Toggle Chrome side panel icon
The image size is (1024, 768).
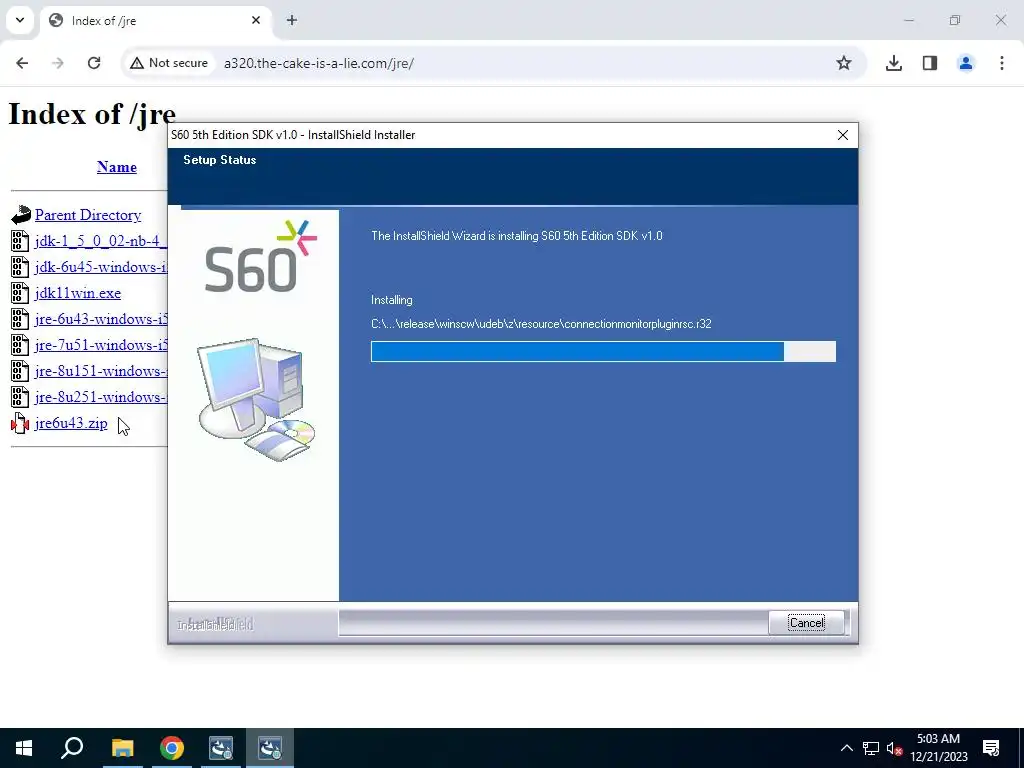[x=930, y=63]
